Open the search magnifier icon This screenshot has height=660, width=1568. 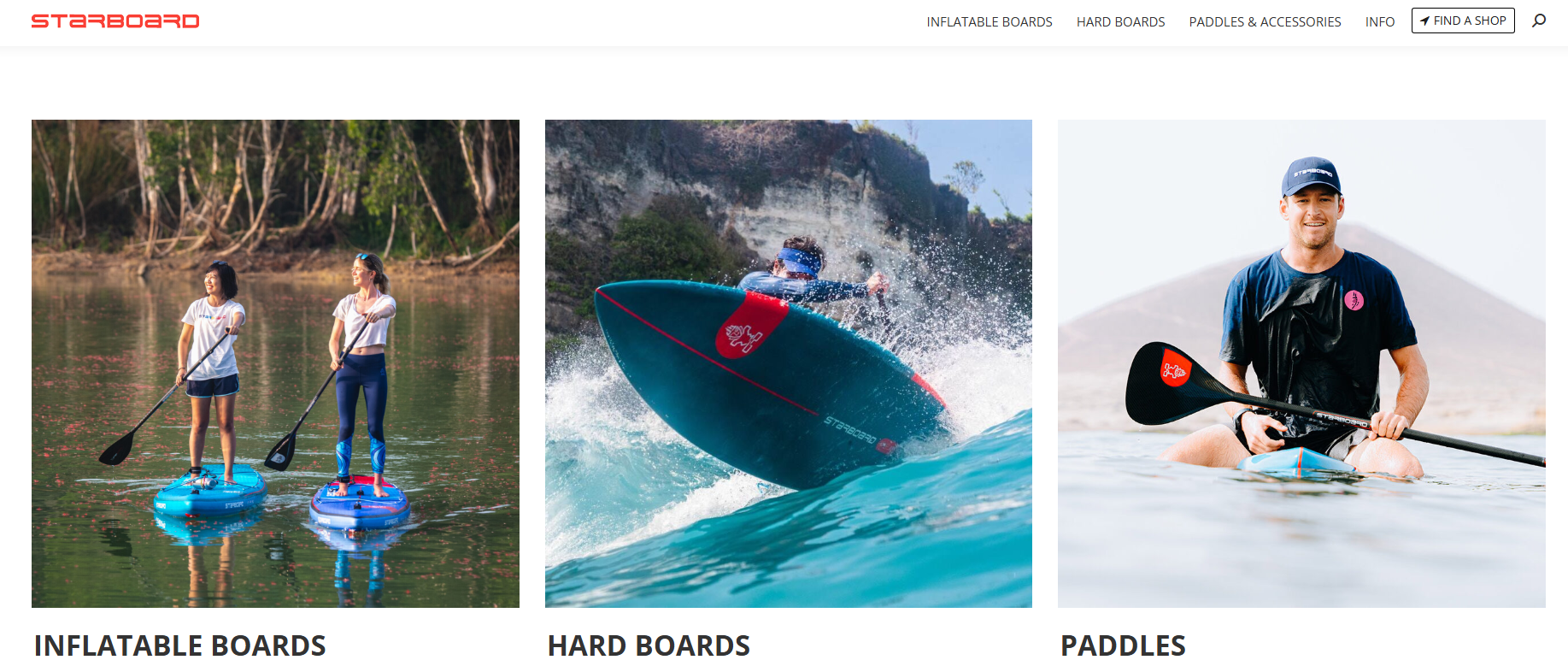click(1539, 21)
